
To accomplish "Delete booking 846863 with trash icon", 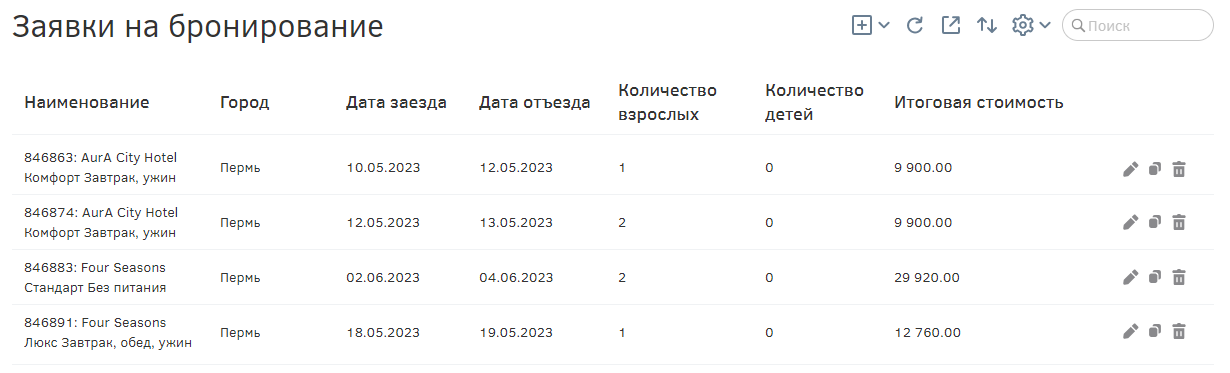I will (x=1179, y=169).
